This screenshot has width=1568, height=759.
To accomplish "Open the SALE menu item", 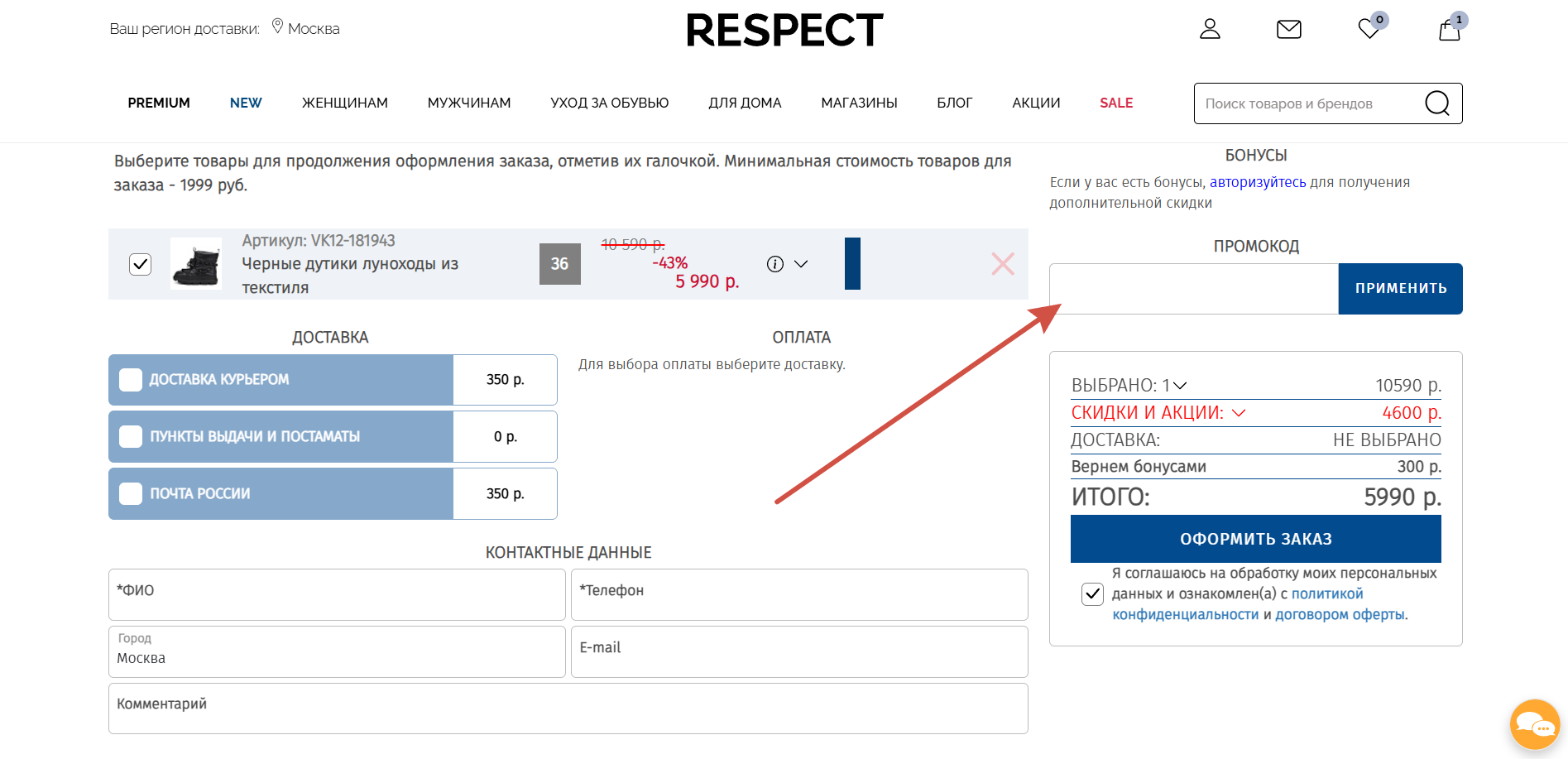I will (1116, 103).
